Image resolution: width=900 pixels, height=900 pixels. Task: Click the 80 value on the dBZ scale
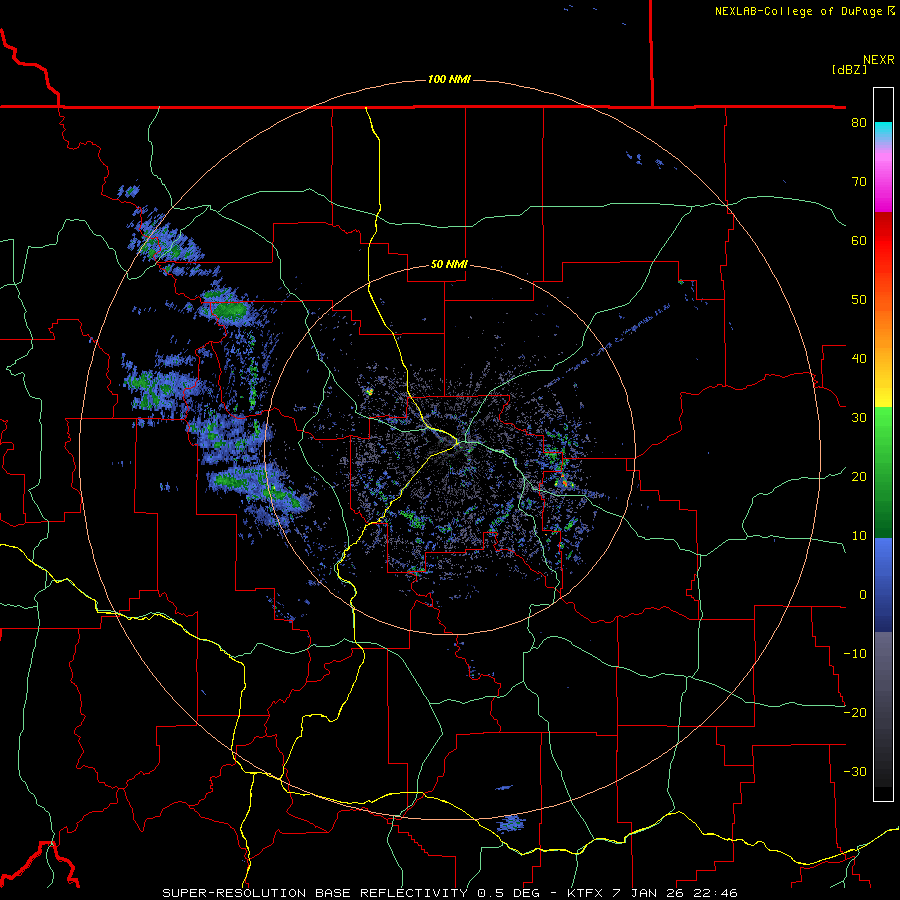(859, 123)
